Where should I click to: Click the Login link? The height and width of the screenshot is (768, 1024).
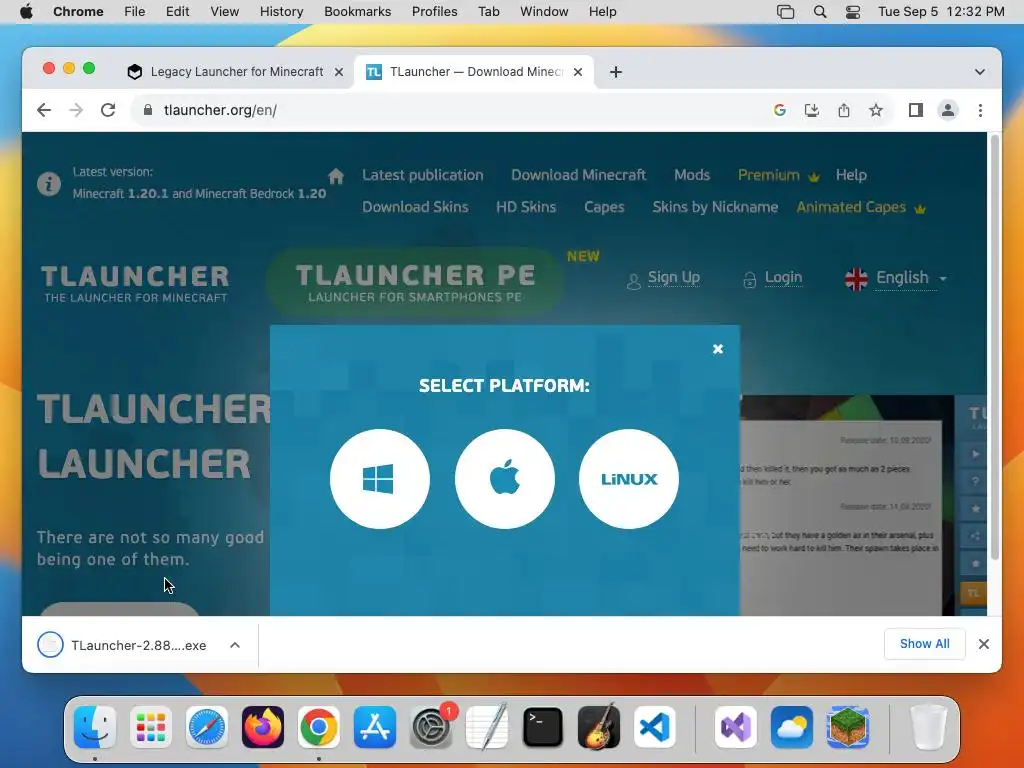[x=783, y=278]
